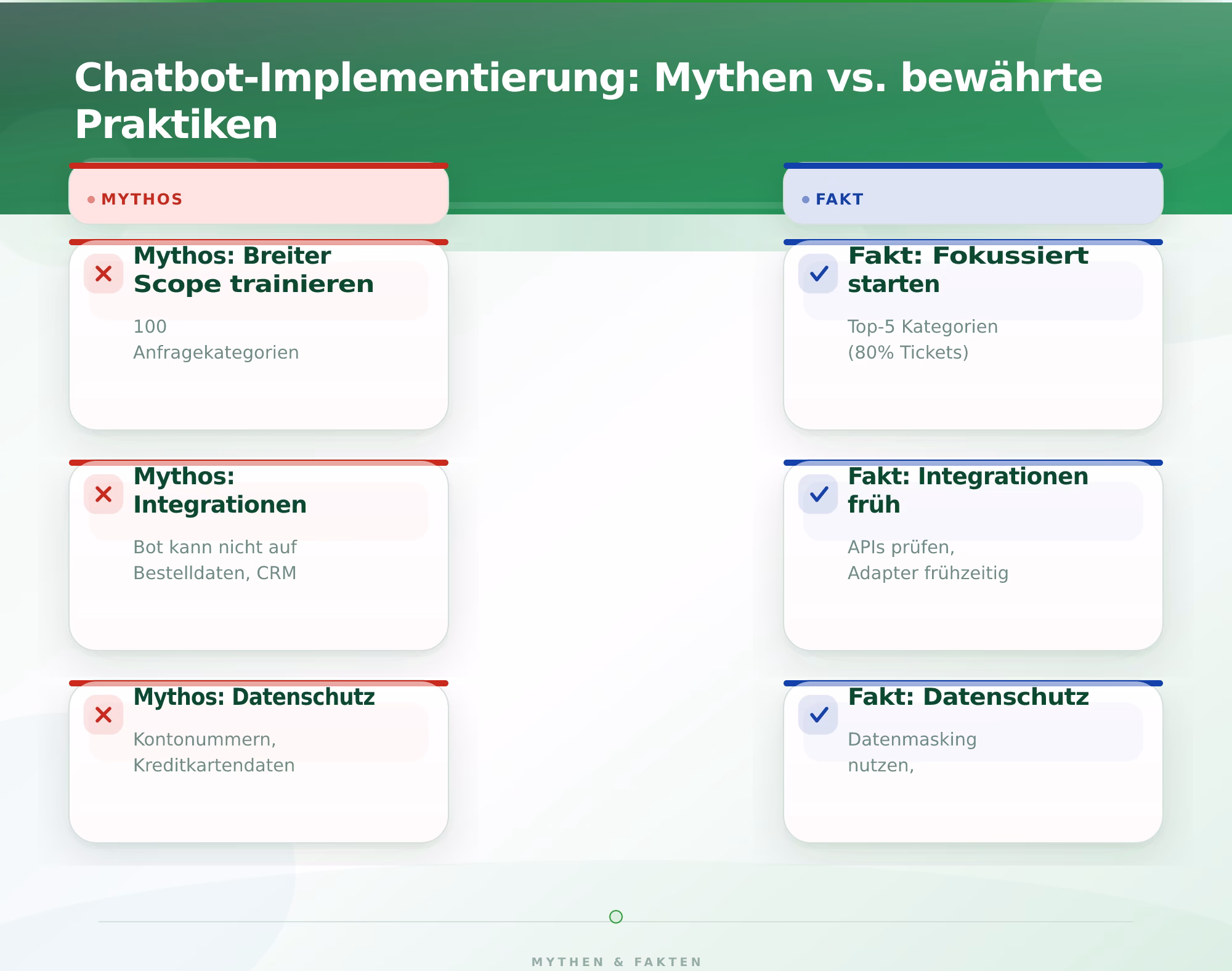Click the red X icon beside 'Mythos: Datenschutz'
The width and height of the screenshot is (1232, 971).
point(103,715)
